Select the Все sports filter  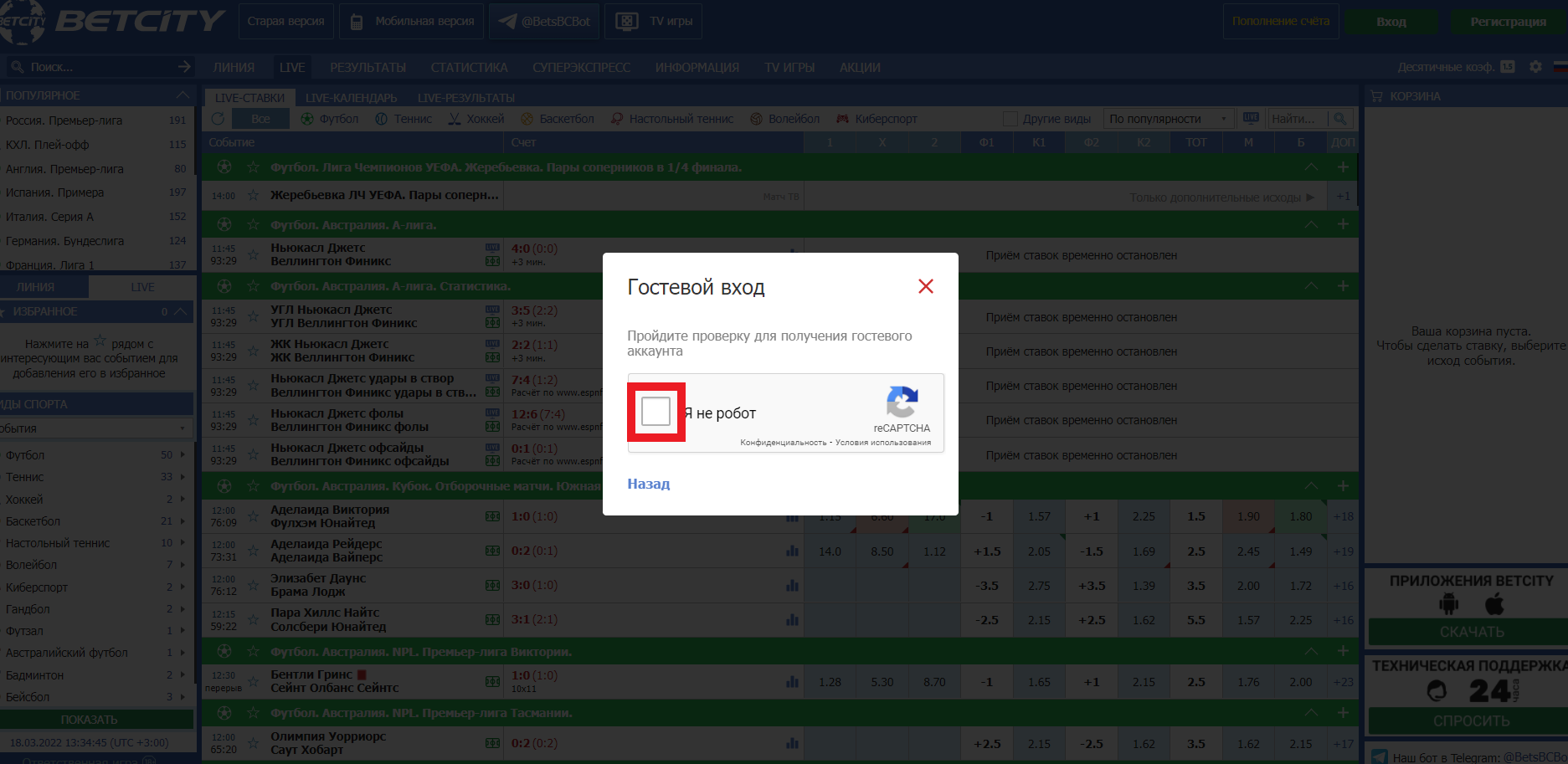click(x=260, y=119)
